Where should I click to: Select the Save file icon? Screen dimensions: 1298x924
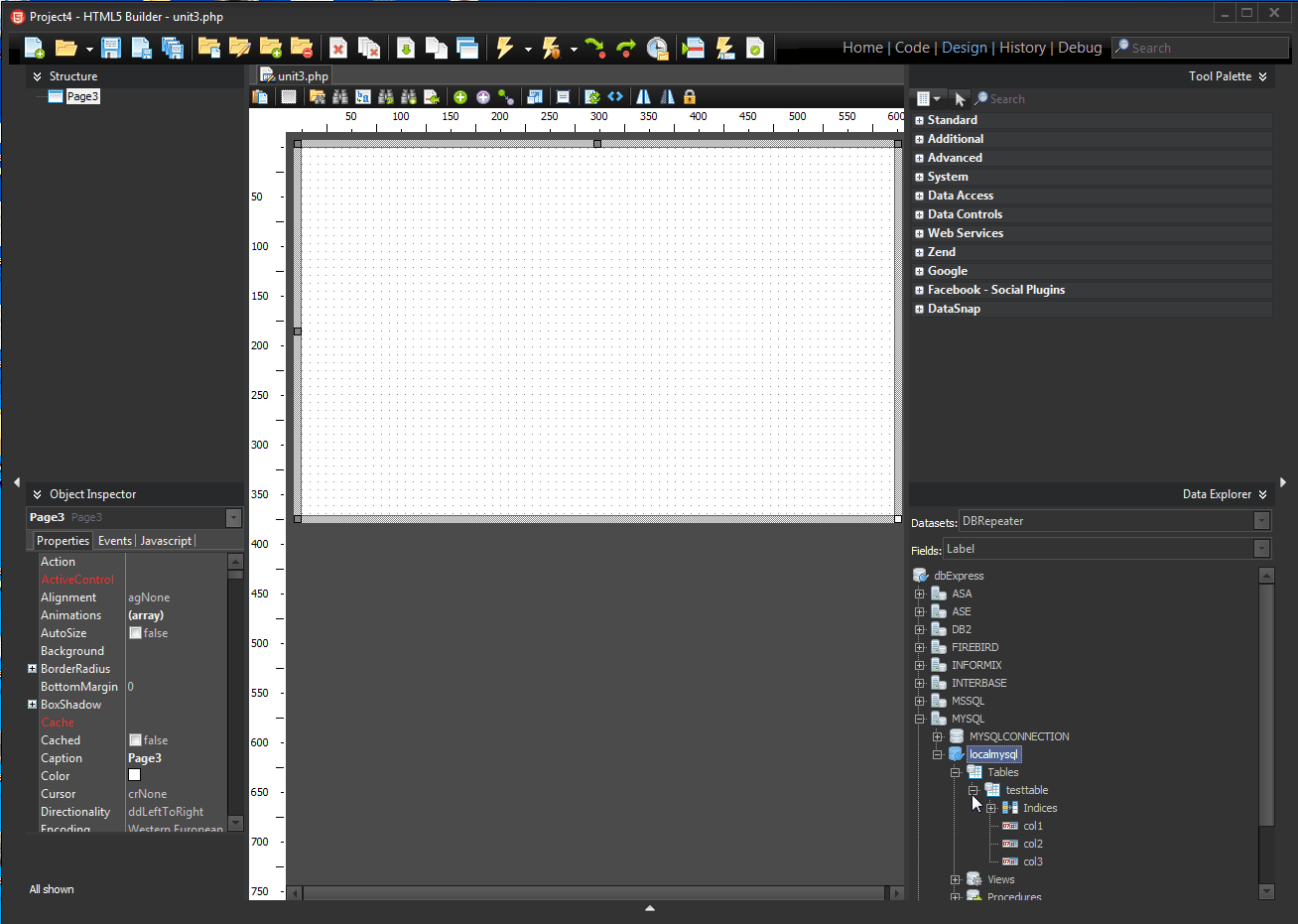click(110, 47)
